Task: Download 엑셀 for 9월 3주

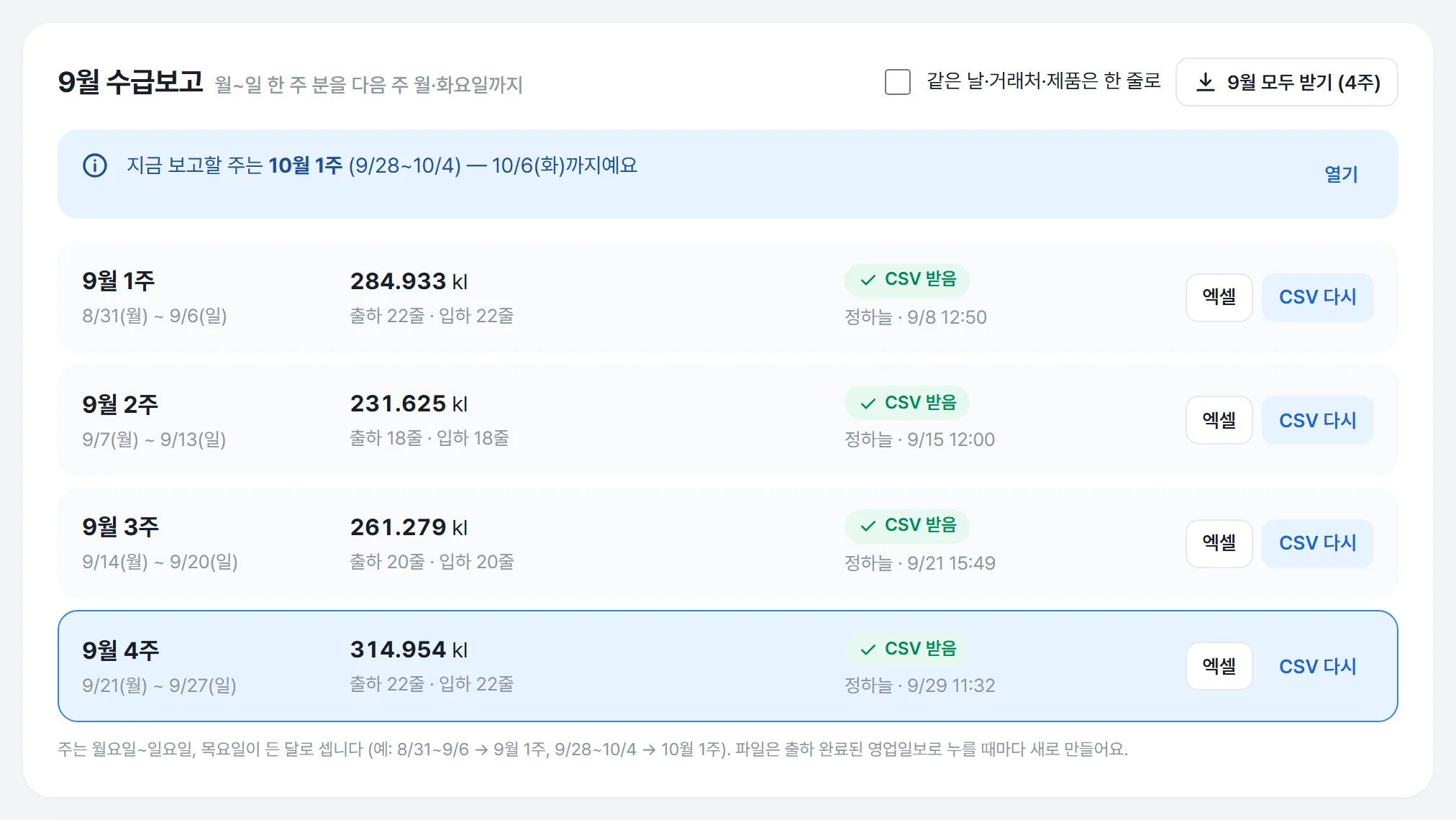Action: pos(1219,543)
